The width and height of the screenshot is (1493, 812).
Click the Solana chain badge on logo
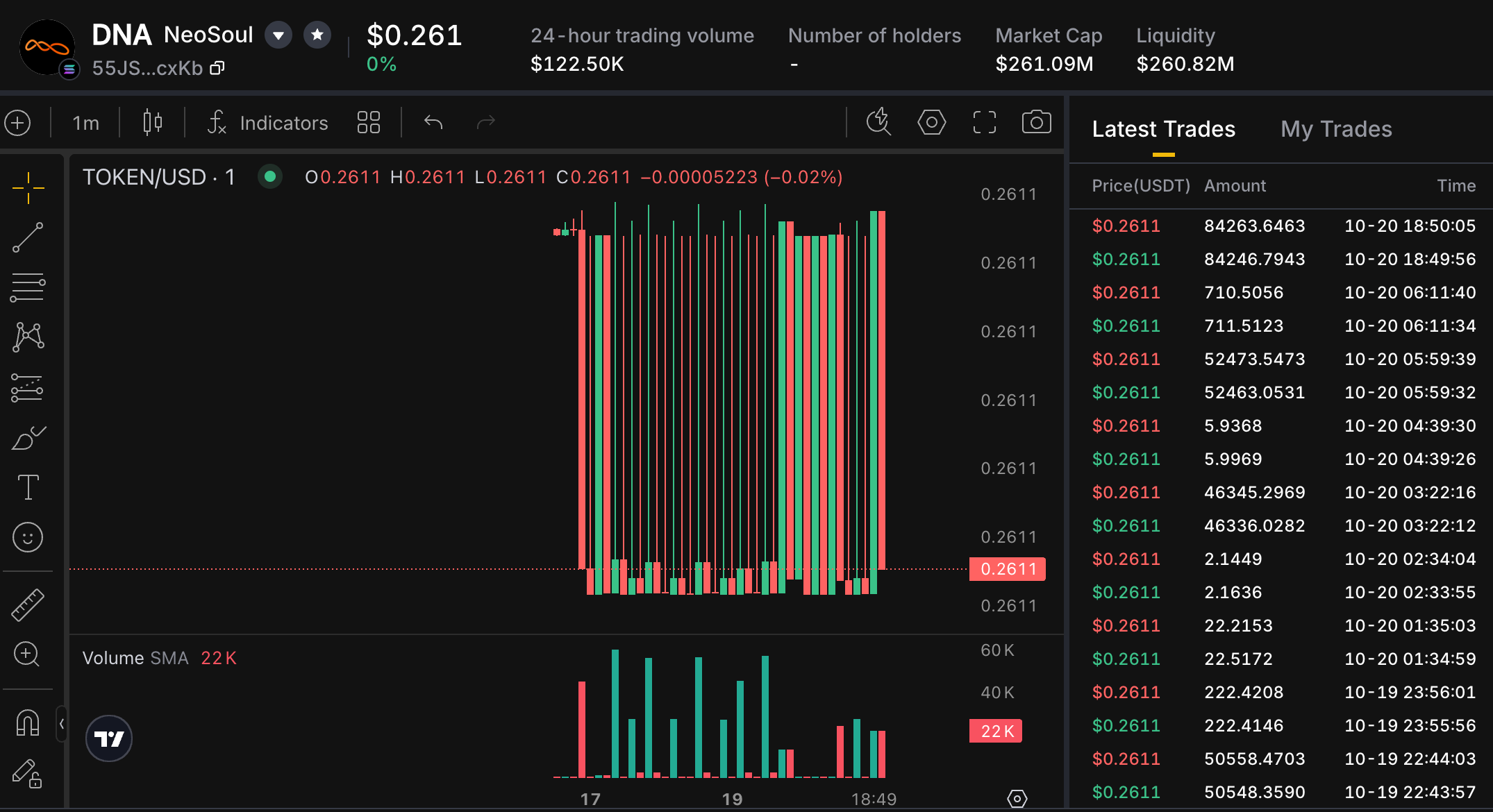pos(69,69)
